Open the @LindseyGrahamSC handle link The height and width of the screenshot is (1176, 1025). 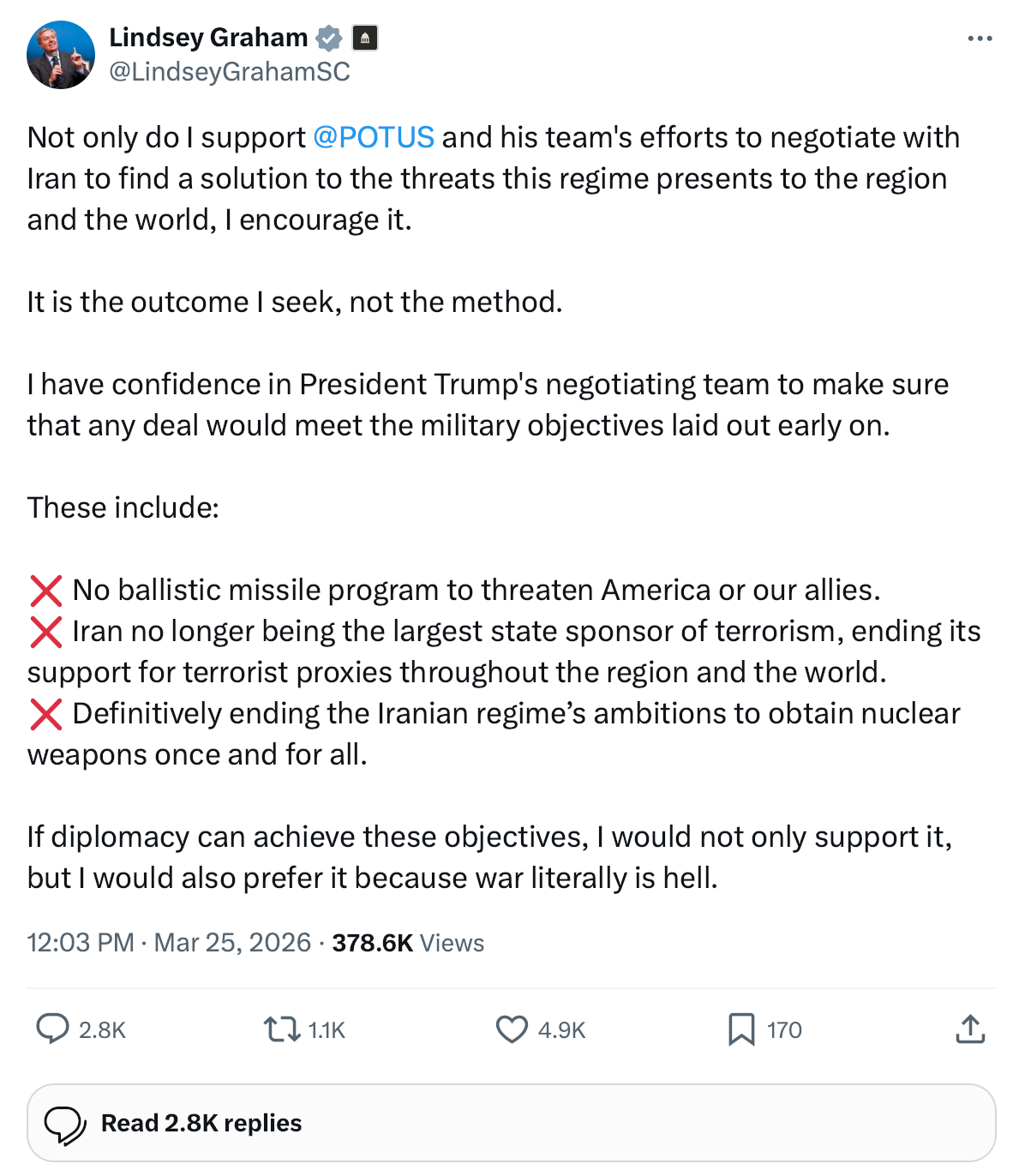tap(230, 72)
